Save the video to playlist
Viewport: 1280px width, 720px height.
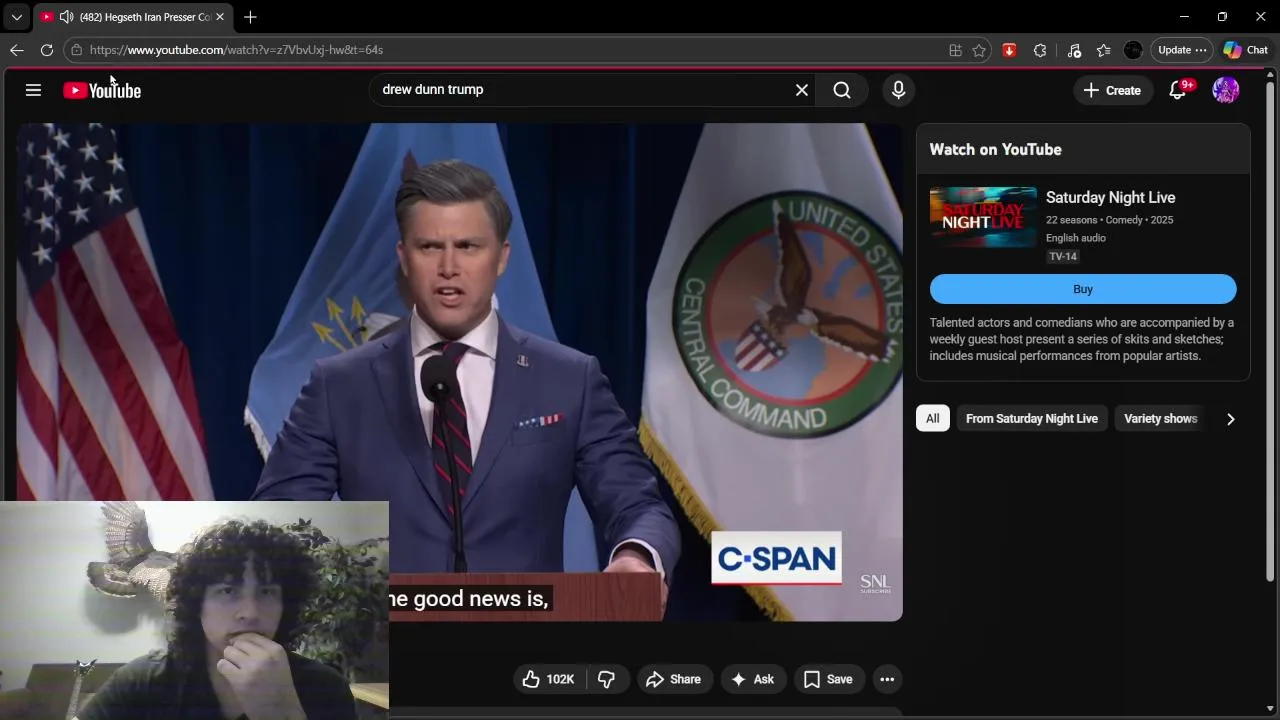[828, 679]
